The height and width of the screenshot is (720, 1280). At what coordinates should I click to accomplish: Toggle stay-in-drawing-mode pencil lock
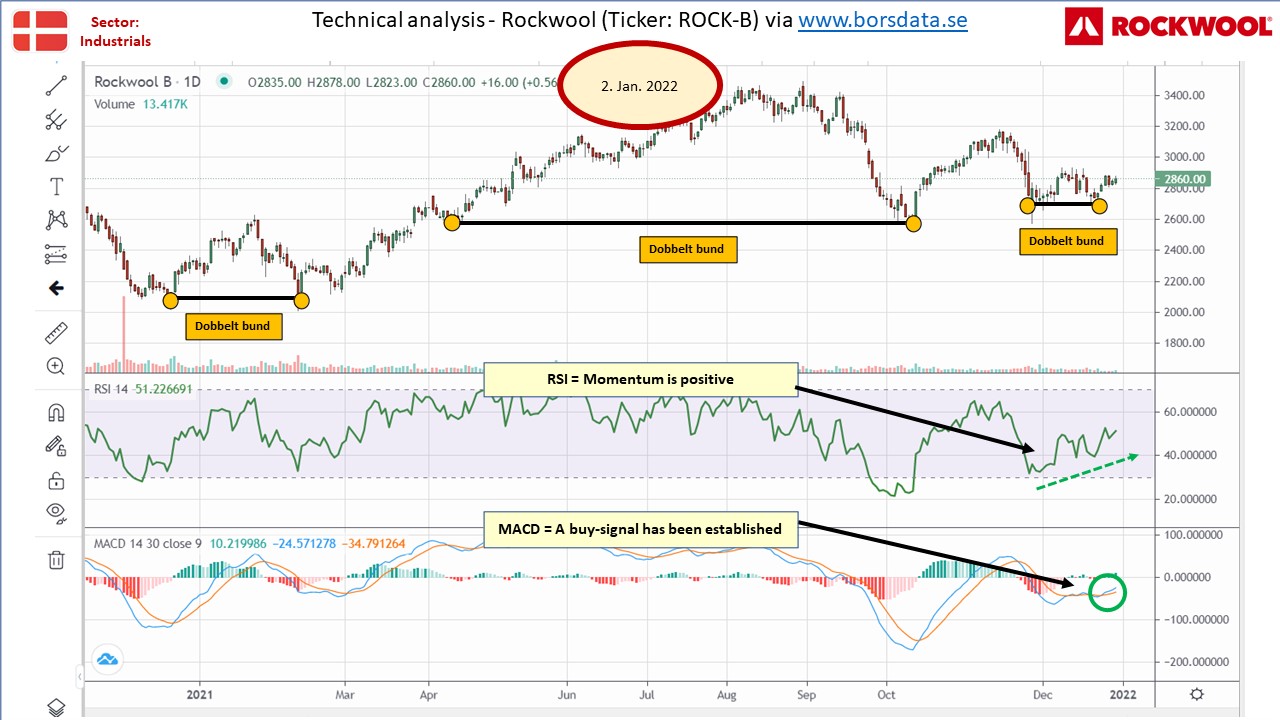tap(56, 446)
